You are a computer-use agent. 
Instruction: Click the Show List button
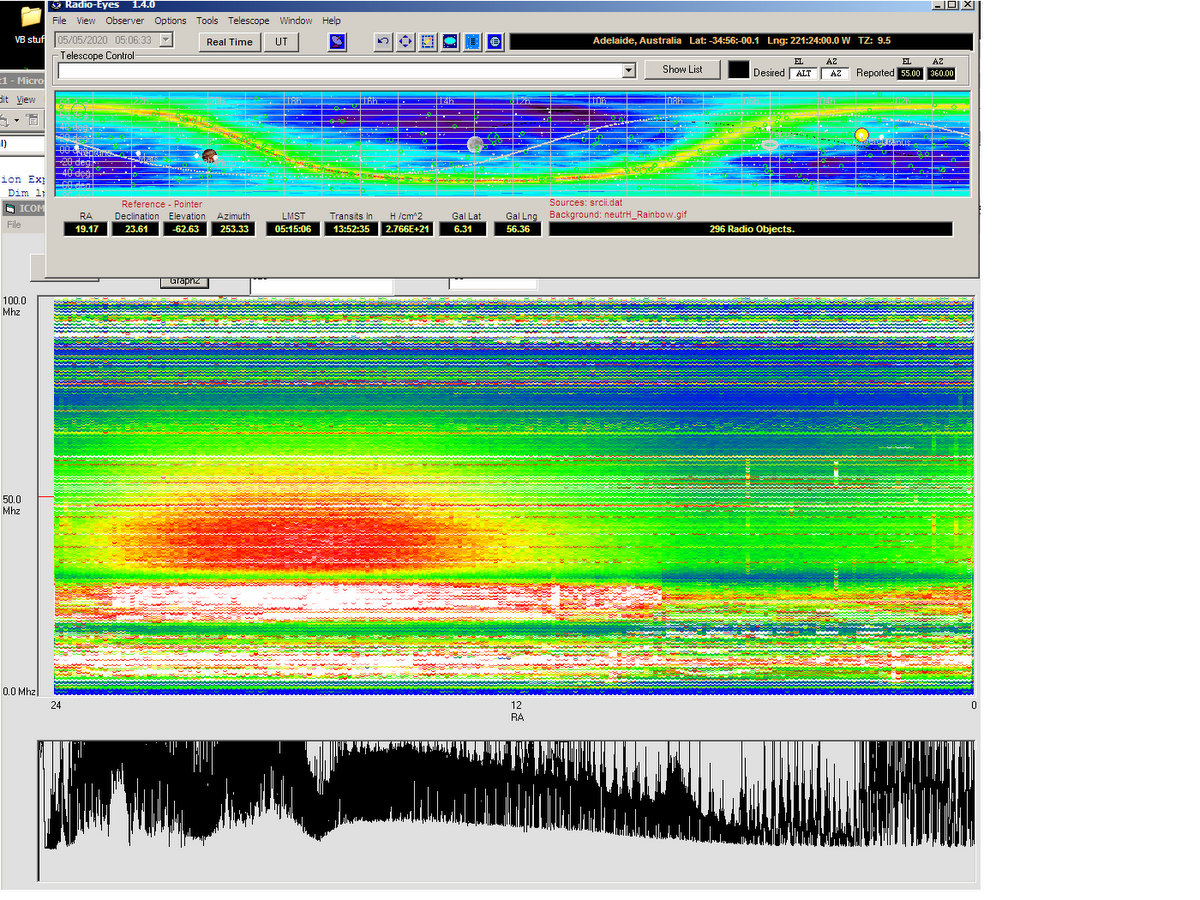(x=682, y=69)
